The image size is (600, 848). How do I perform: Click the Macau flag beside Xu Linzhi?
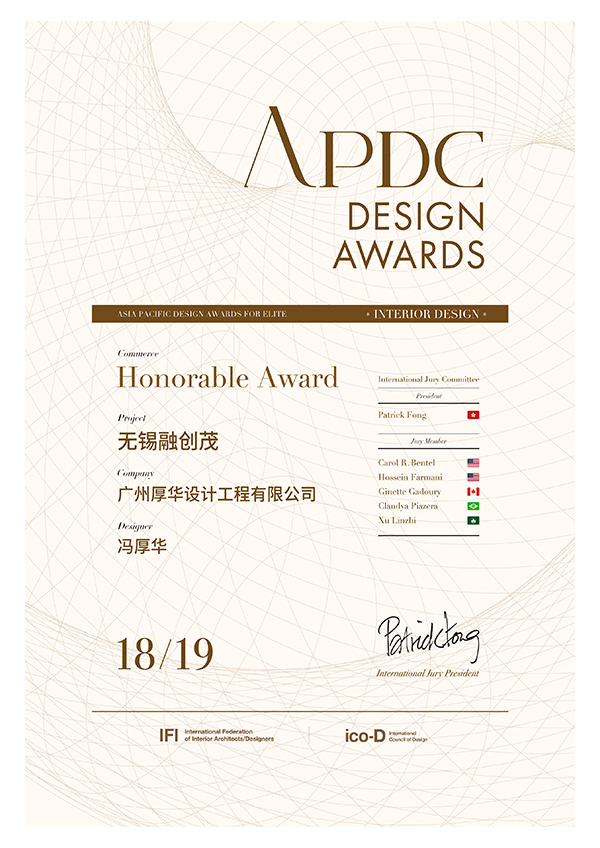tap(473, 521)
